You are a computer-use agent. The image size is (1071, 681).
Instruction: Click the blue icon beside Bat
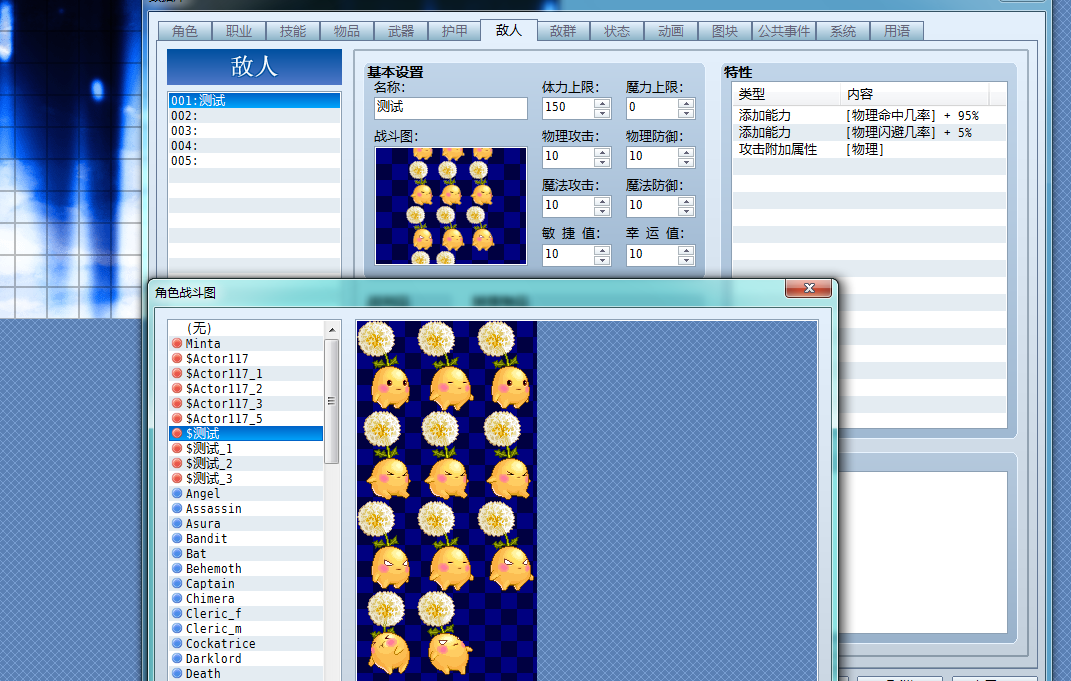(177, 554)
